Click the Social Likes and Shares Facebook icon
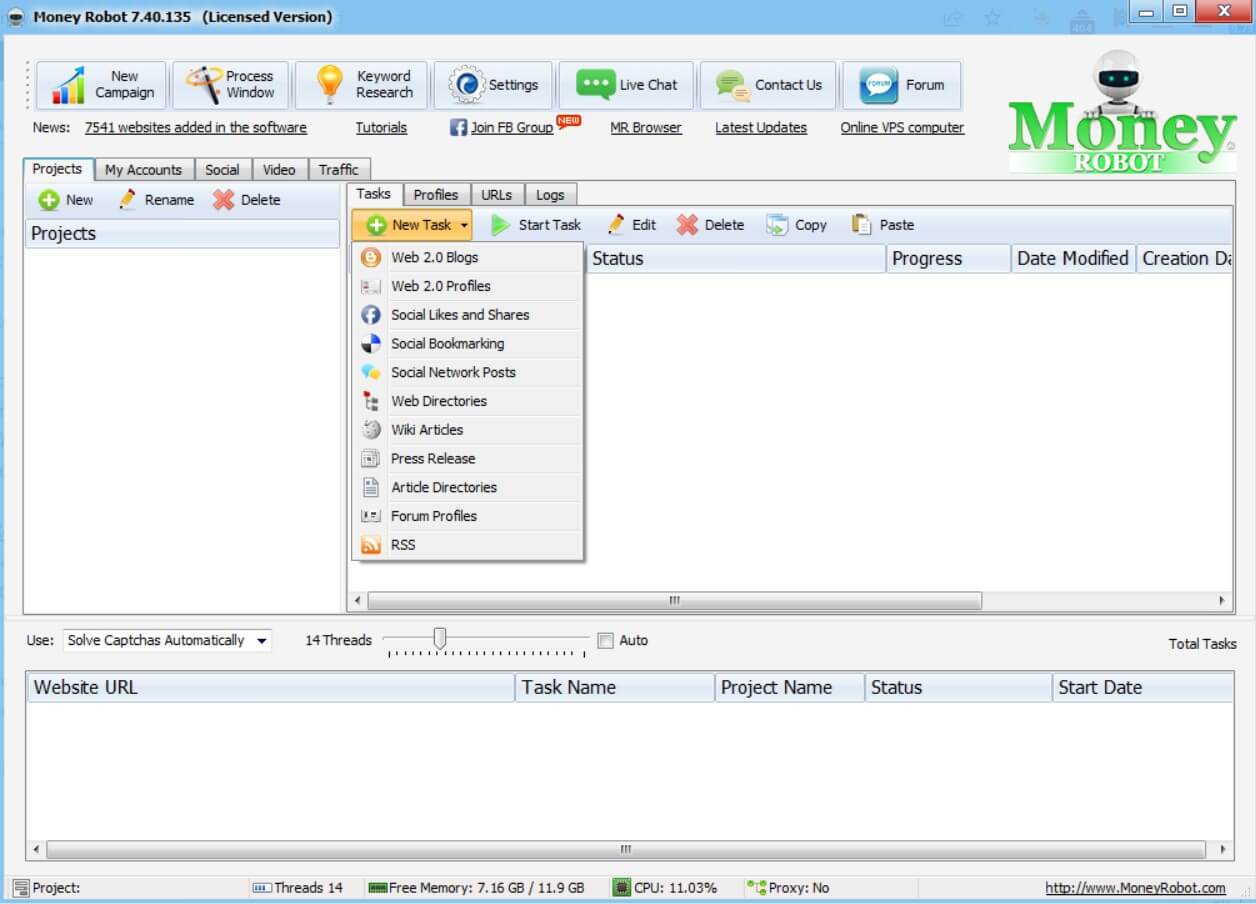 click(371, 315)
